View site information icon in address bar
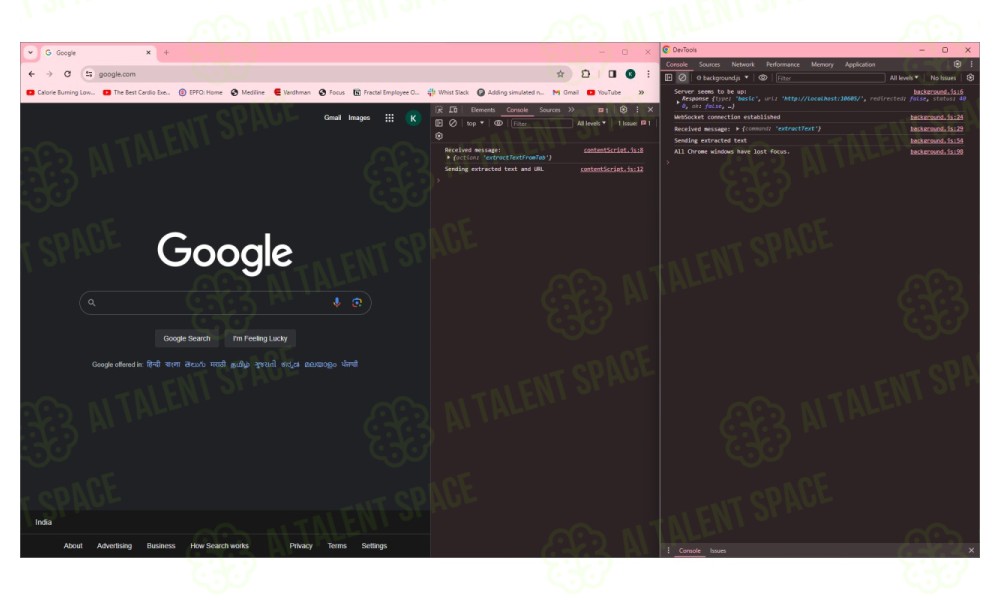1000x600 pixels. (x=89, y=74)
